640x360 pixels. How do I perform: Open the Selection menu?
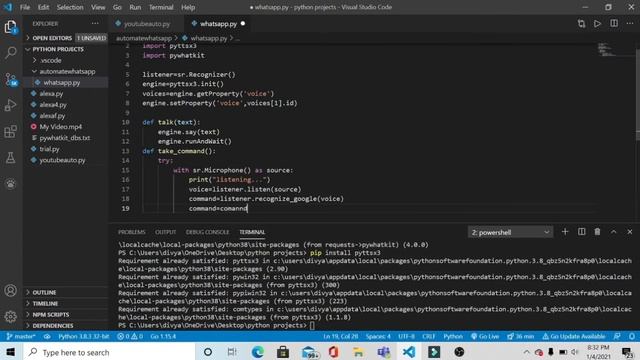(70, 7)
